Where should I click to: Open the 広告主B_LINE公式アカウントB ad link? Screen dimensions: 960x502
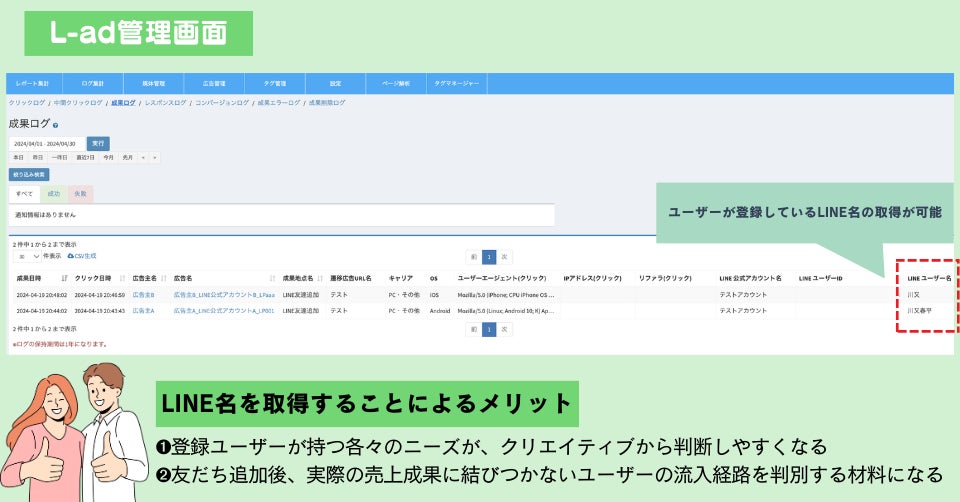pyautogui.click(x=224, y=295)
